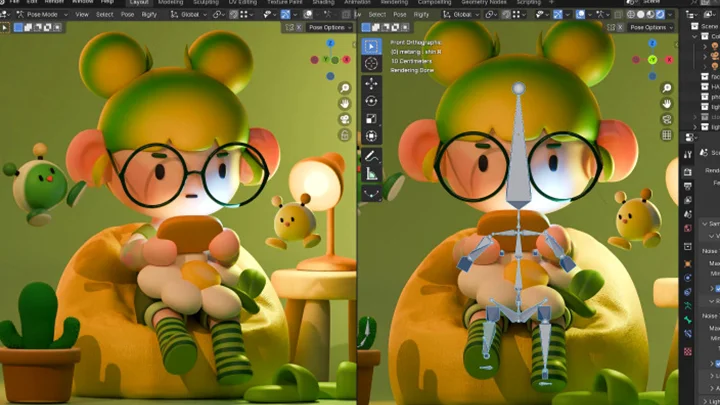
Task: Toggle the highlighted gizmo button in left header
Action: pyautogui.click(x=285, y=15)
